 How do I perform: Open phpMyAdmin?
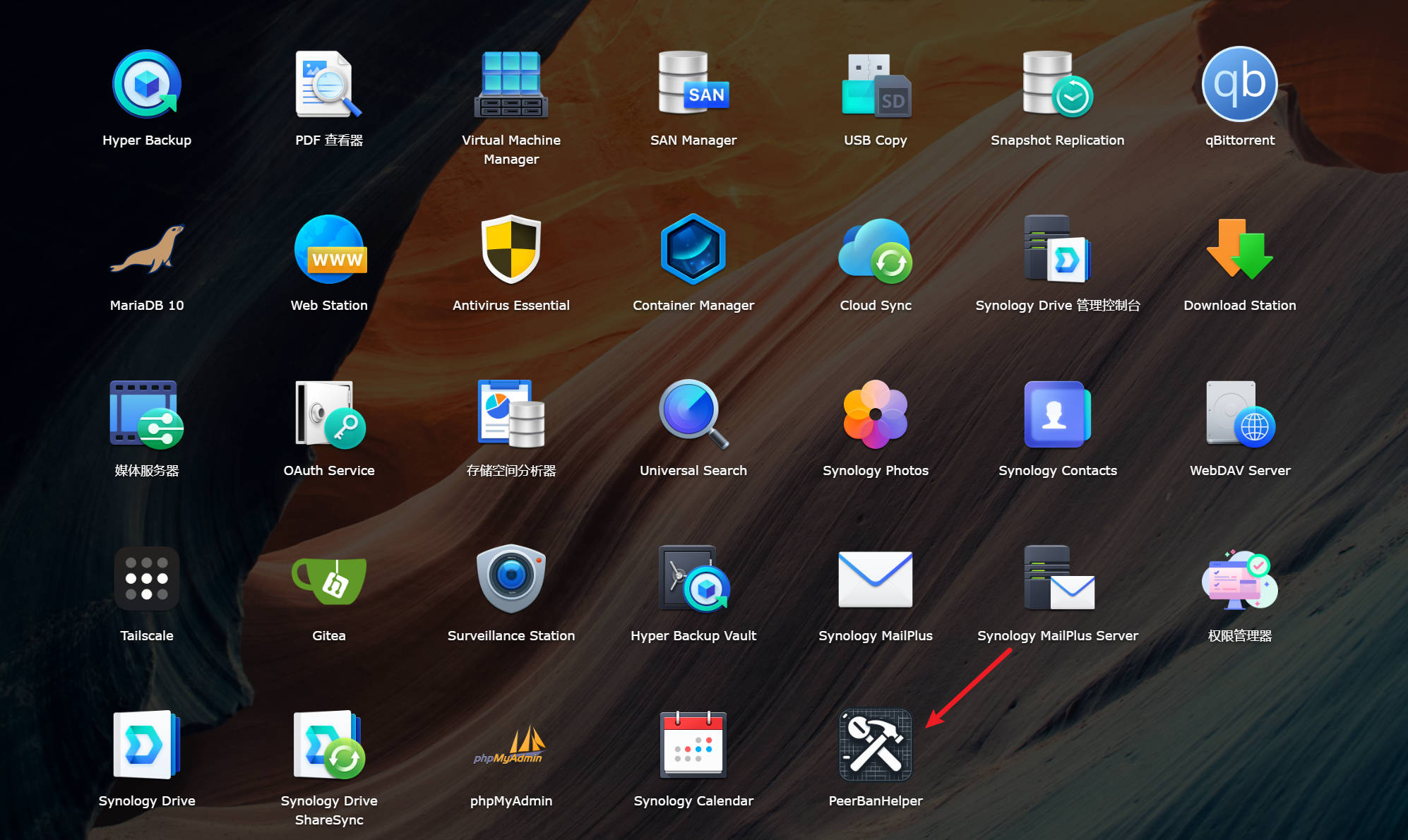[511, 745]
